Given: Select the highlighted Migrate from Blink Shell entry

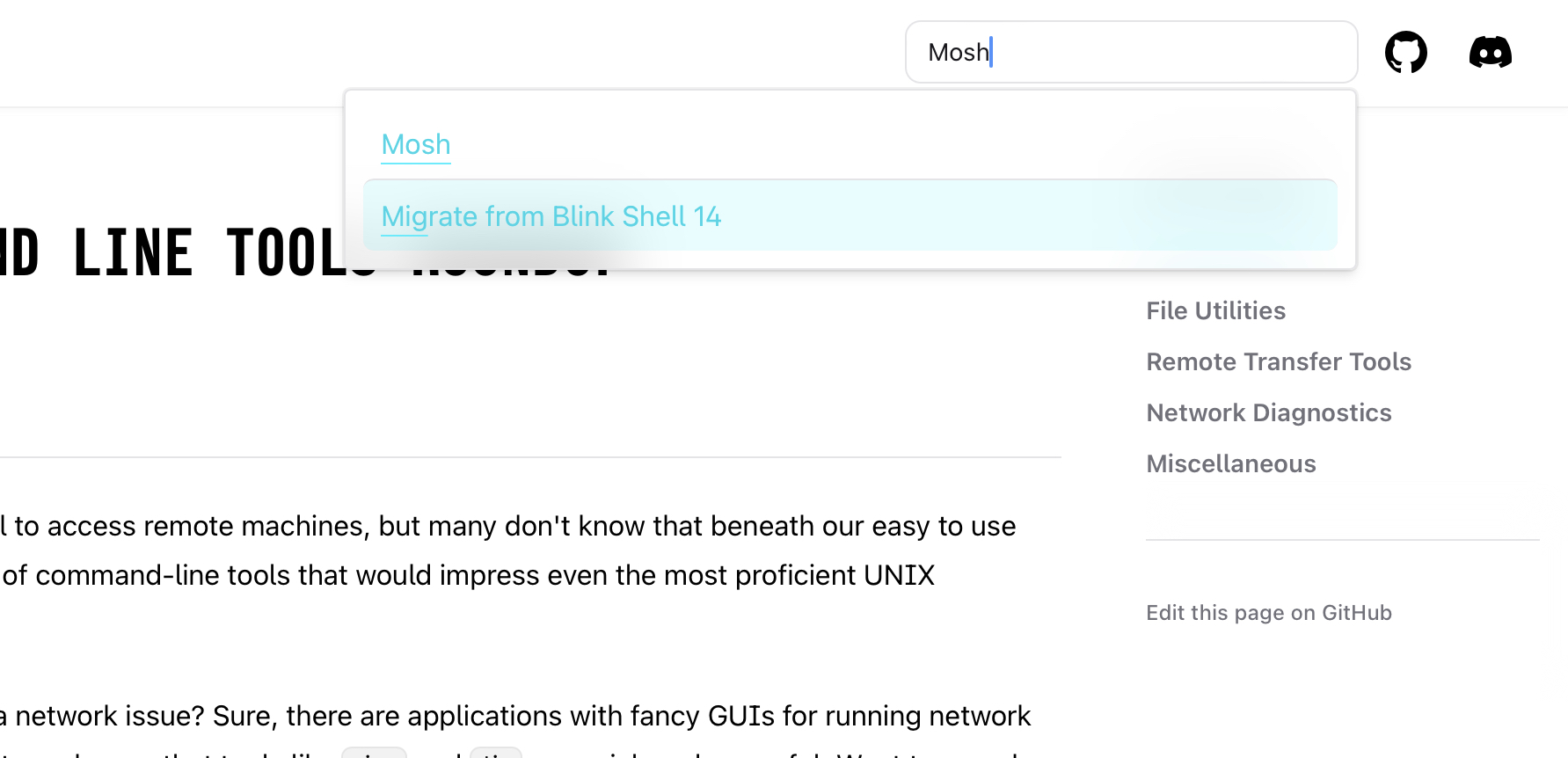Looking at the screenshot, I should [x=551, y=216].
